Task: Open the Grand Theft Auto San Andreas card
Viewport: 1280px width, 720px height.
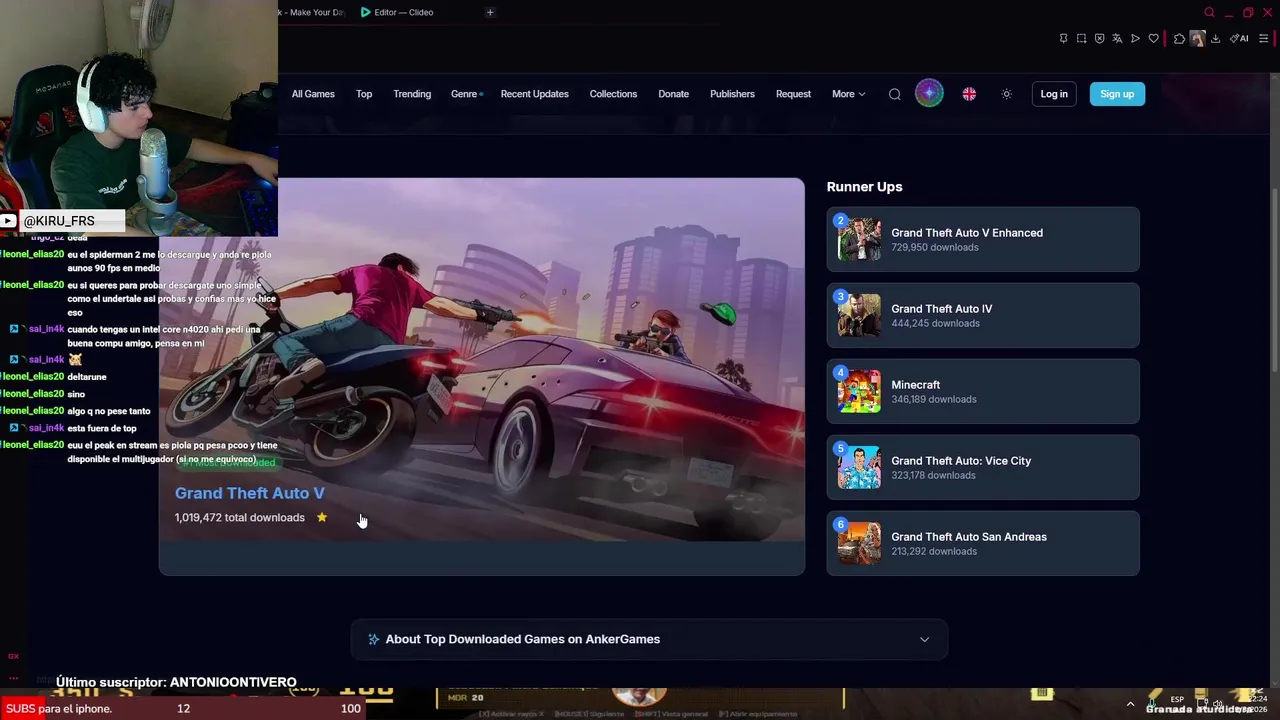Action: tap(983, 543)
